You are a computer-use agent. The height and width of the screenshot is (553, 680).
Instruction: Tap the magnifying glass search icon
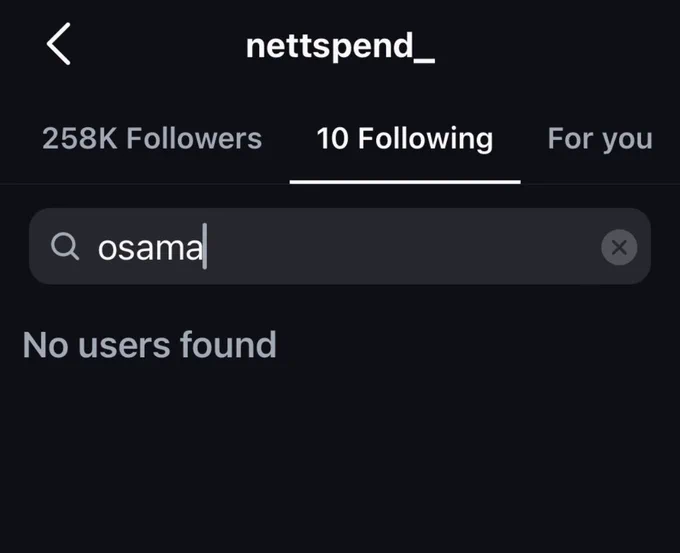65,246
